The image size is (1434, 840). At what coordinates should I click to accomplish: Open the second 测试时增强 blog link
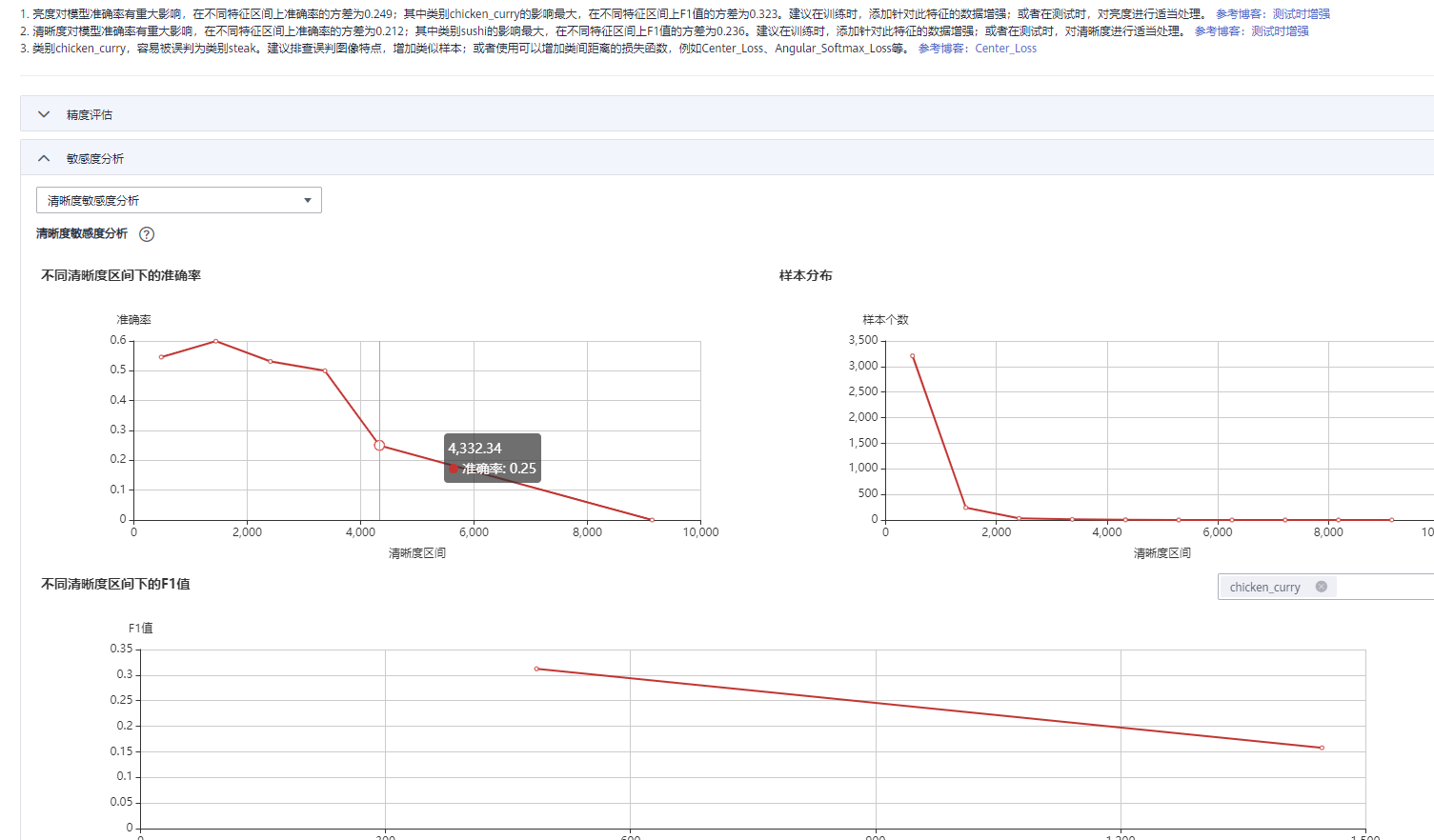pos(1280,31)
